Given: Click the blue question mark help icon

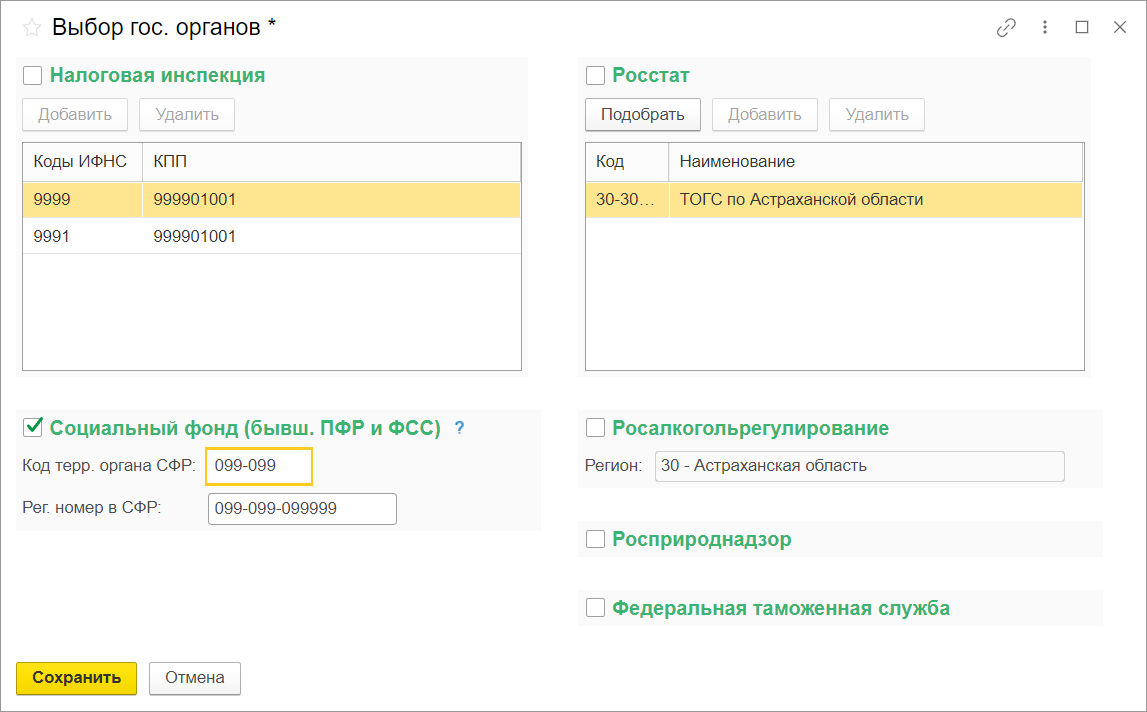Looking at the screenshot, I should click(459, 428).
